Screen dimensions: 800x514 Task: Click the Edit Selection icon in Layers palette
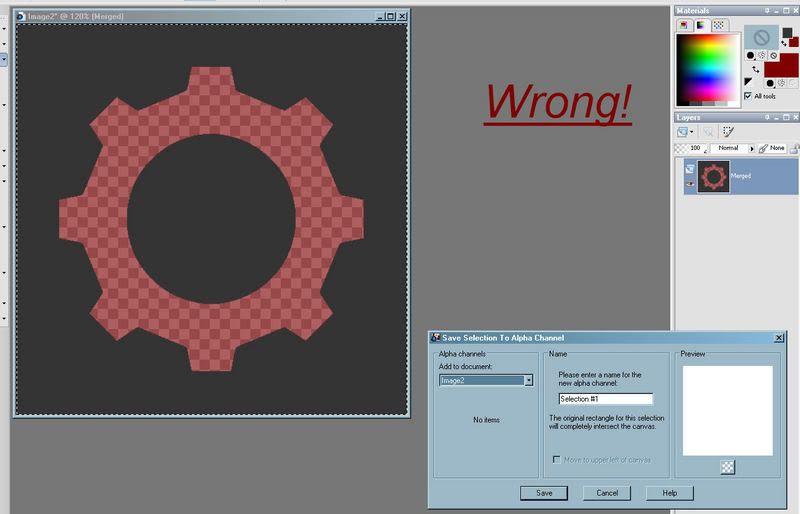[x=728, y=131]
